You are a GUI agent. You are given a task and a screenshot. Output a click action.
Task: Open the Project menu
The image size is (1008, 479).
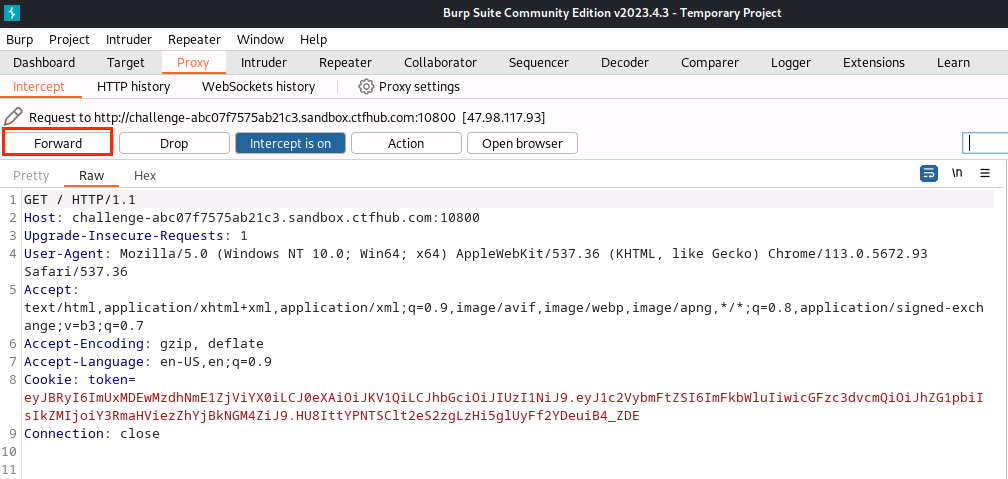tap(69, 40)
